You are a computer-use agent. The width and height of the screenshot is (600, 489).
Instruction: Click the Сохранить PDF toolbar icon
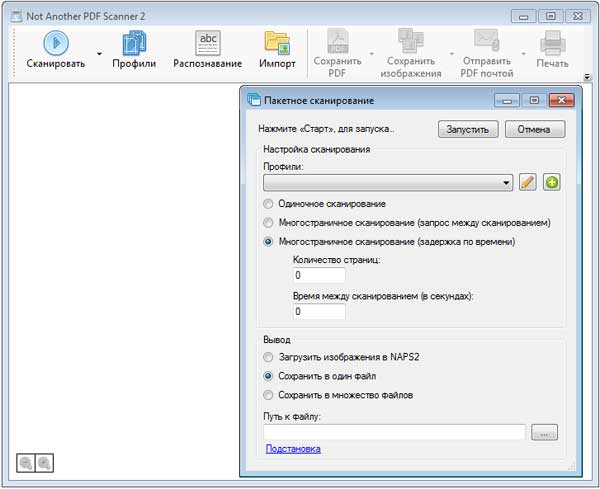click(x=338, y=41)
